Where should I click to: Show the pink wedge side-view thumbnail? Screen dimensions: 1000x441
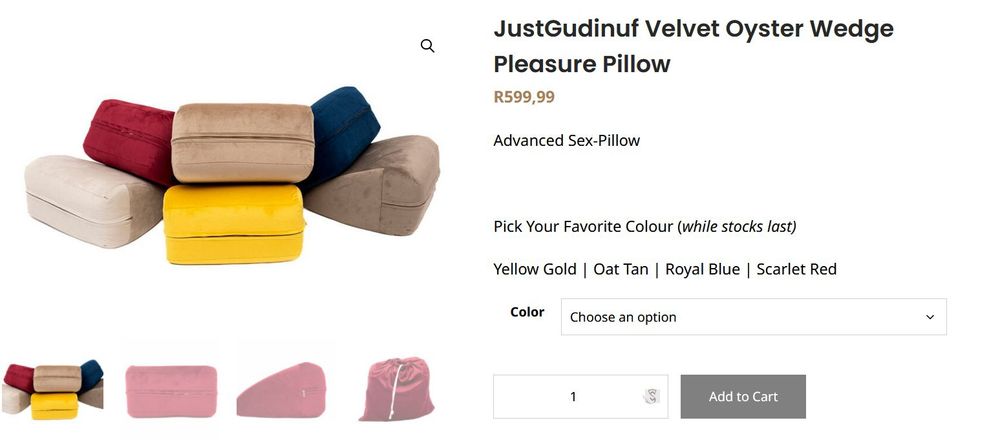(x=281, y=390)
